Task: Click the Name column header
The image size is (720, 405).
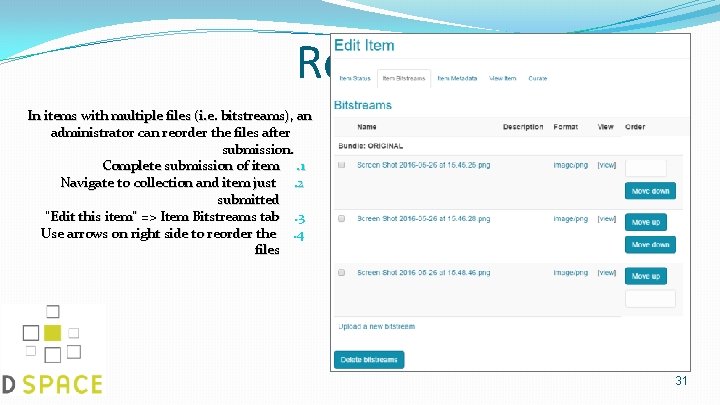Action: tap(367, 127)
